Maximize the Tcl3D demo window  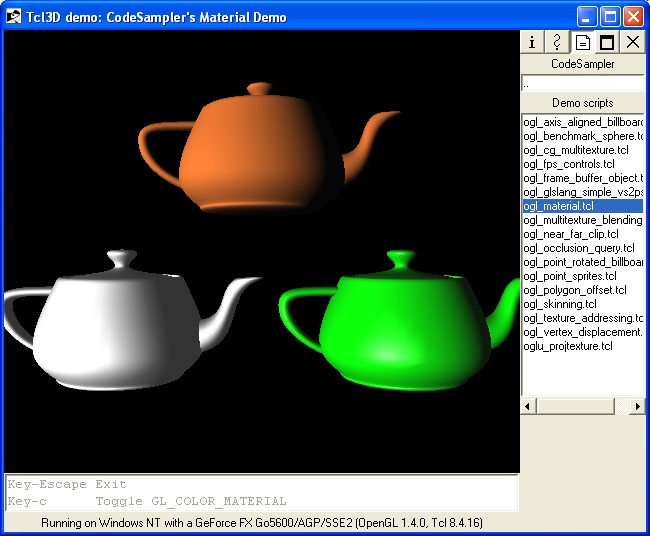click(x=610, y=17)
